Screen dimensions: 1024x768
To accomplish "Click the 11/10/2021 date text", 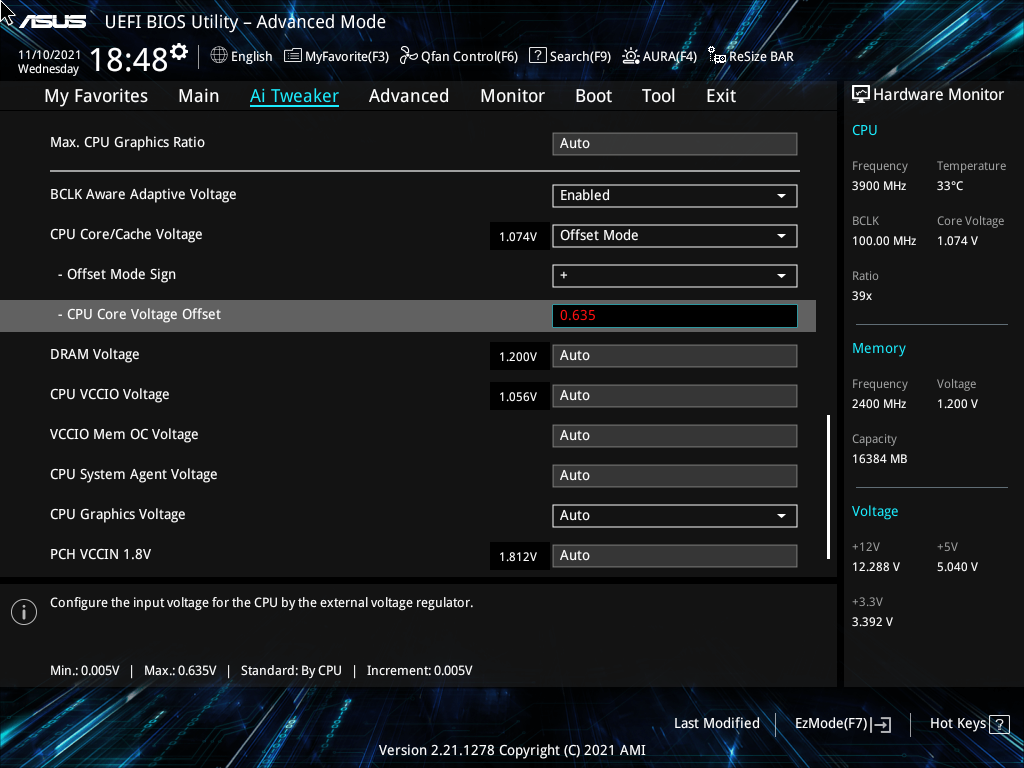I will click(x=49, y=55).
